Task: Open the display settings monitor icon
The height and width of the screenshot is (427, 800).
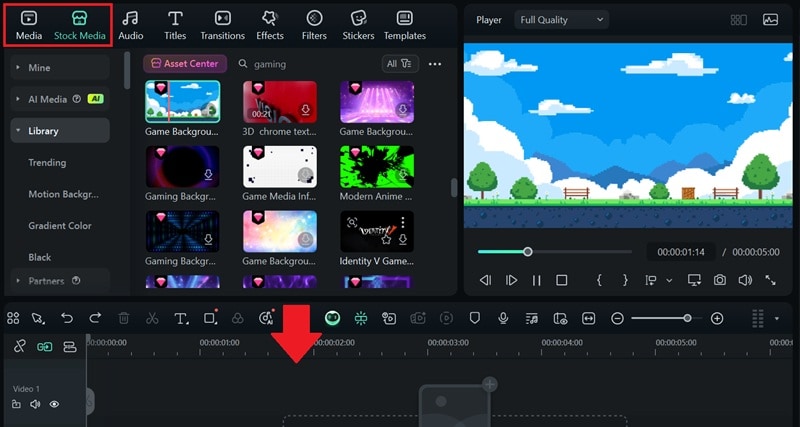Action: pos(694,280)
